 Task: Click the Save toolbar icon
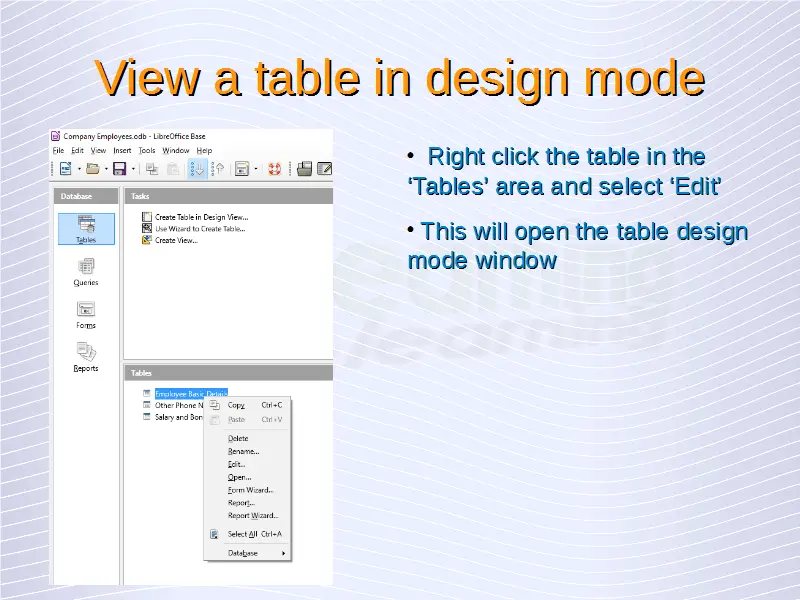tap(119, 169)
